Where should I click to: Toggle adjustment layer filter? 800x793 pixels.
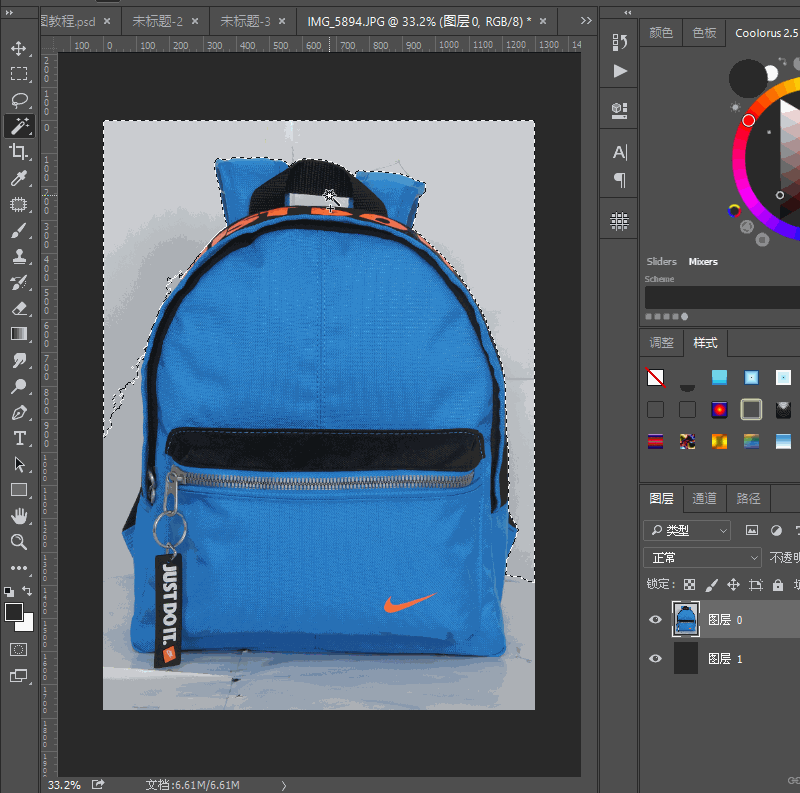pos(776,531)
